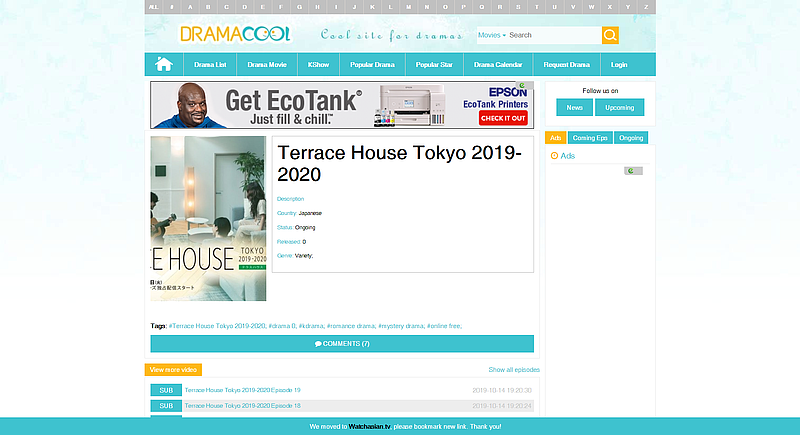Viewport: 800px width, 435px height.
Task: Switch to the Coming Eps tab
Action: coord(590,138)
